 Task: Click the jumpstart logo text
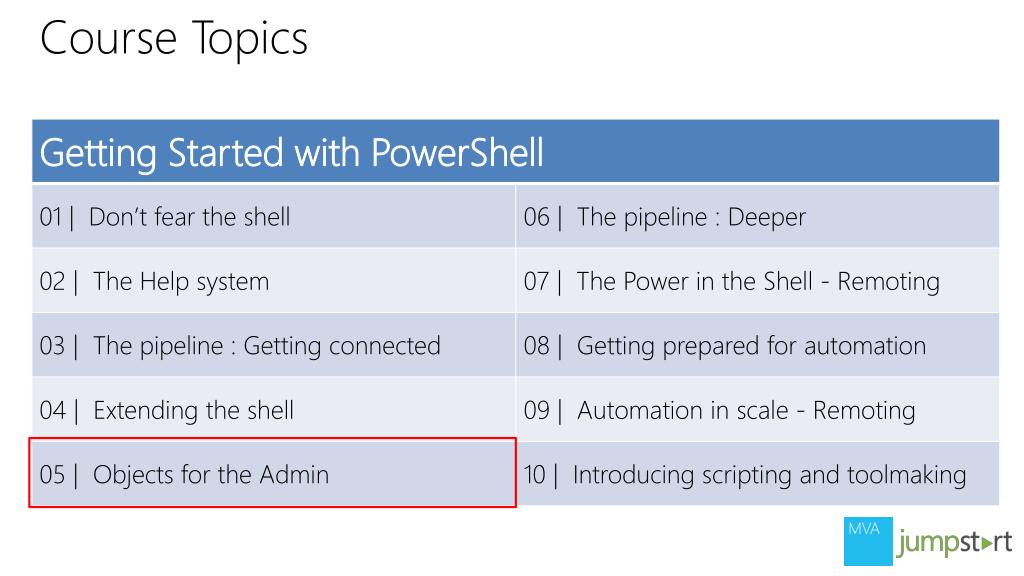[955, 543]
